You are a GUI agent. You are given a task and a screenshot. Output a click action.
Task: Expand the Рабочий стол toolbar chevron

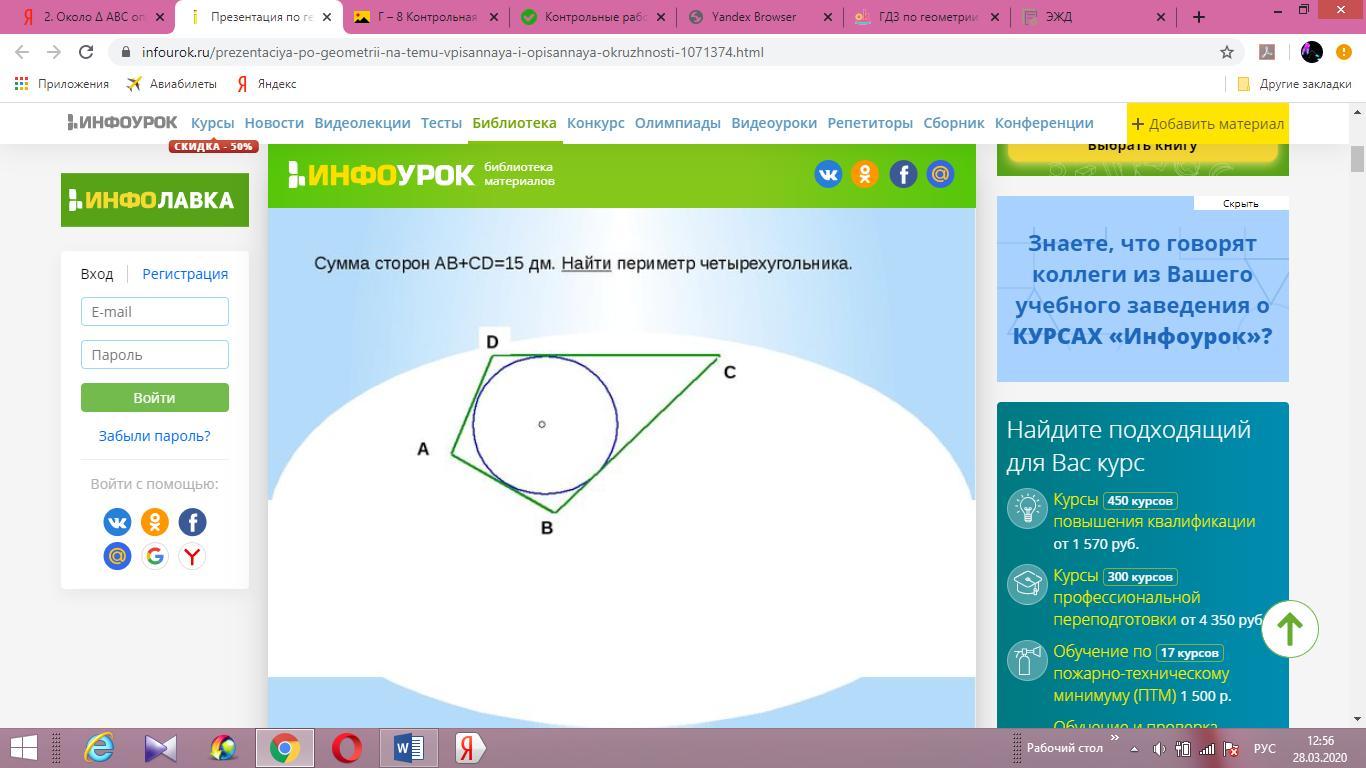[x=1115, y=739]
